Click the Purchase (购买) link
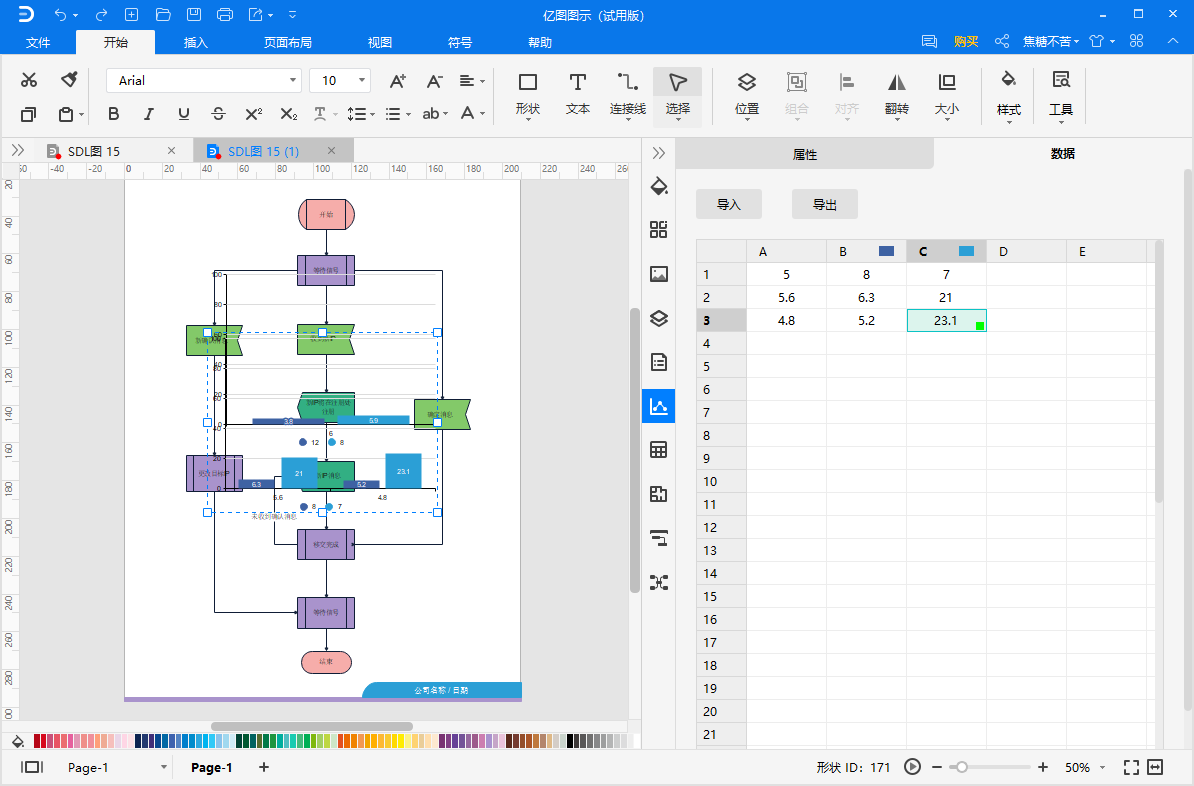The height and width of the screenshot is (786, 1194). (966, 41)
